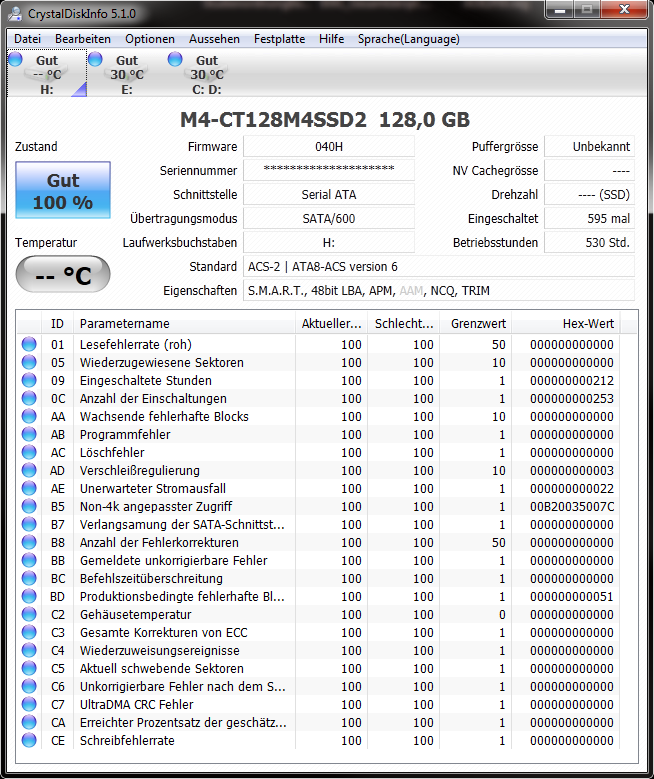Open the Datei menu
654x779 pixels.
27,39
